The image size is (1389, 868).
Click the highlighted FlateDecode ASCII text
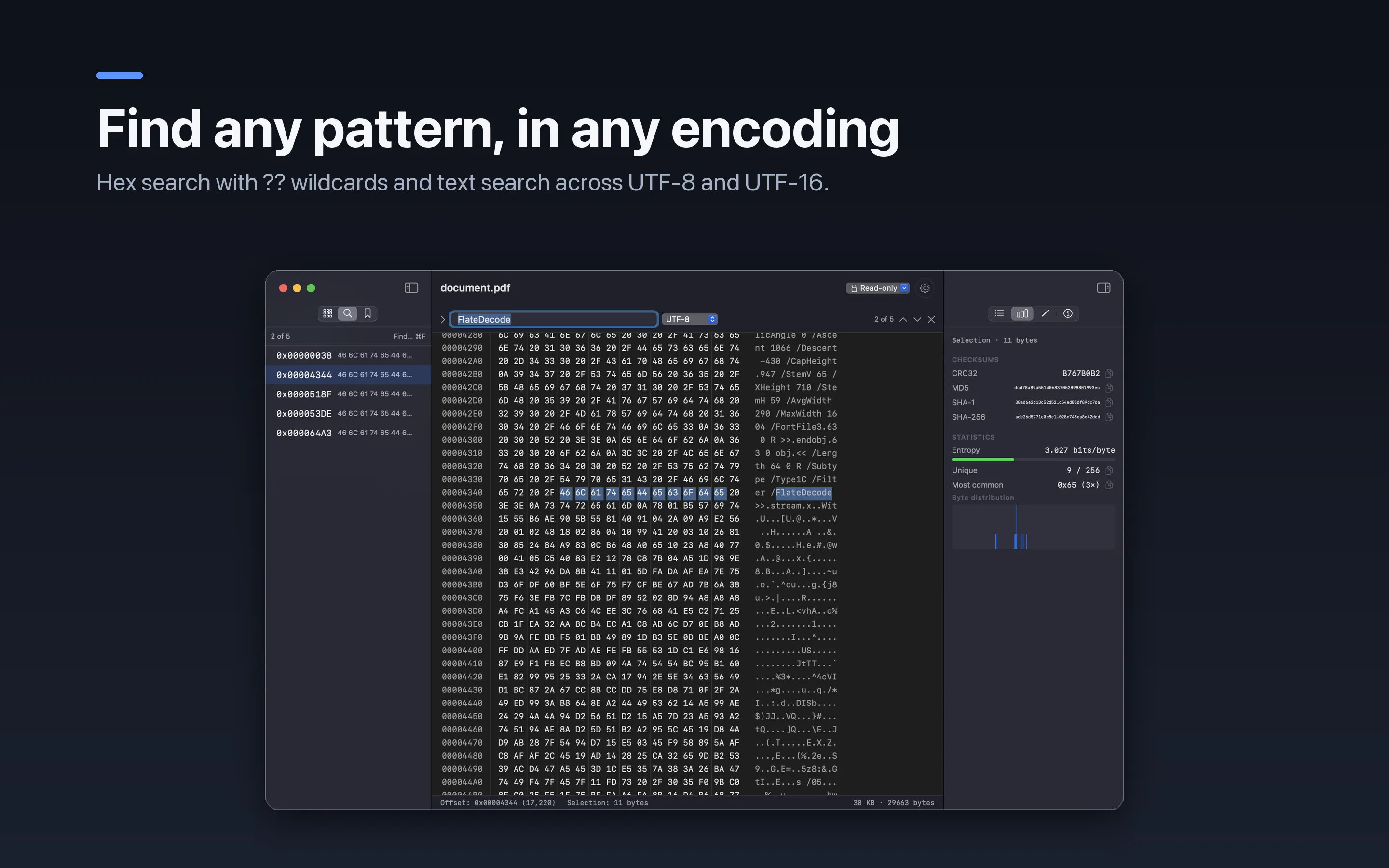[x=803, y=492]
